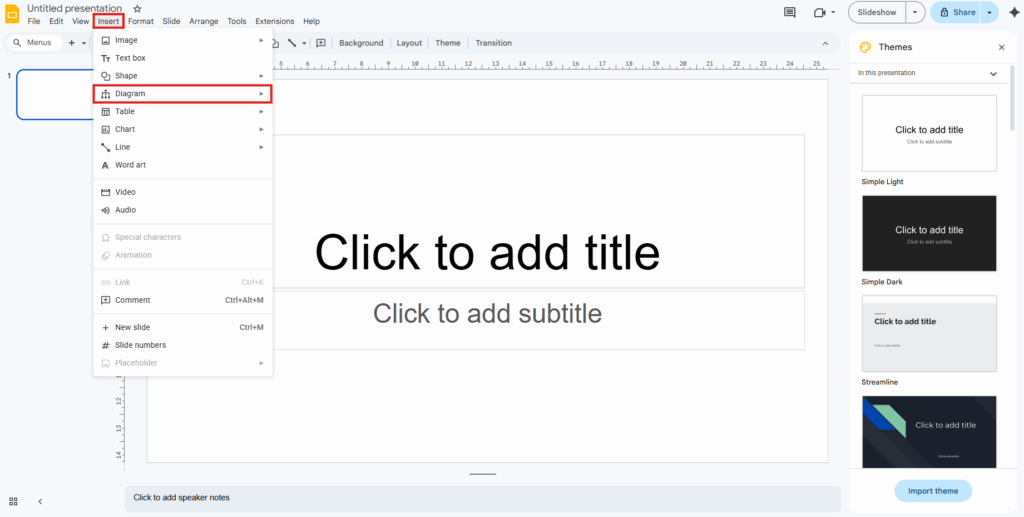Click the add comment toolbar icon
1024x517 pixels.
(x=321, y=43)
